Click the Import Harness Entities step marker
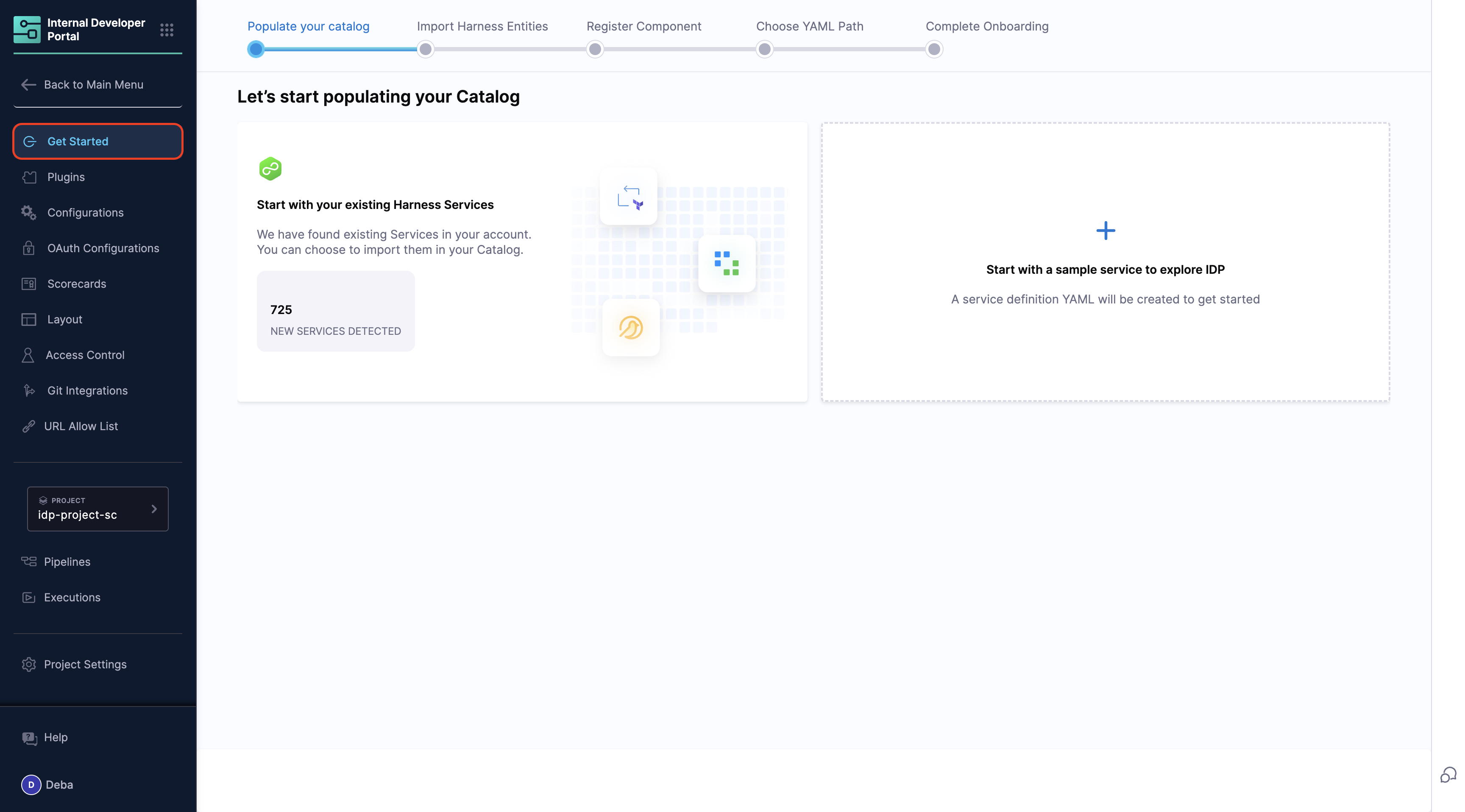Viewport: 1465px width, 812px height. (425, 50)
